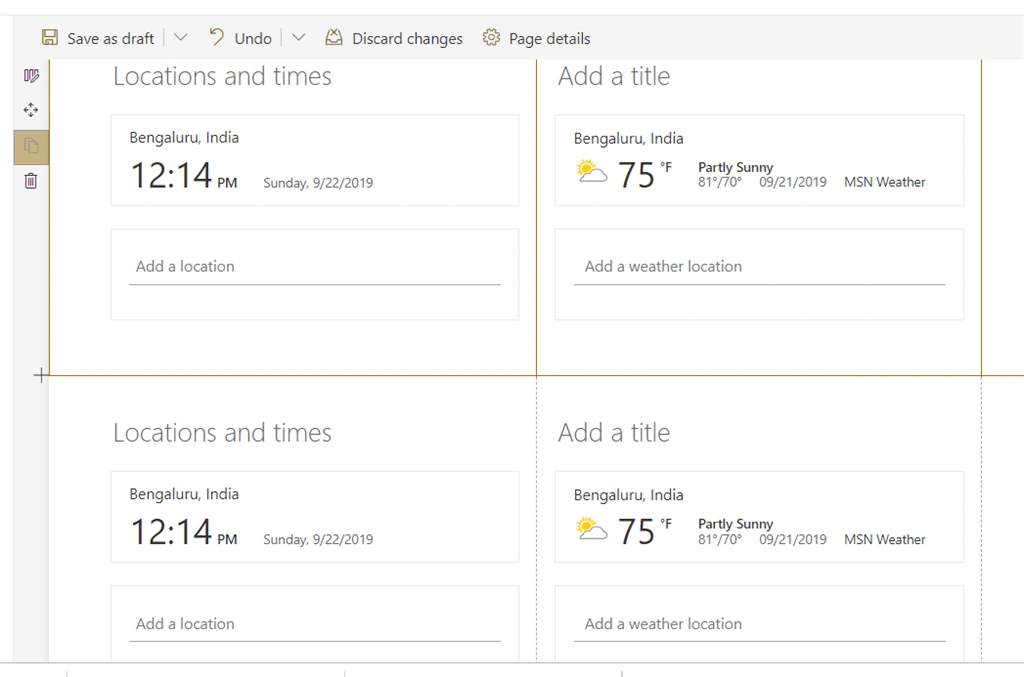
Task: Click the highlighted Duplicate section icon
Action: [x=31, y=146]
